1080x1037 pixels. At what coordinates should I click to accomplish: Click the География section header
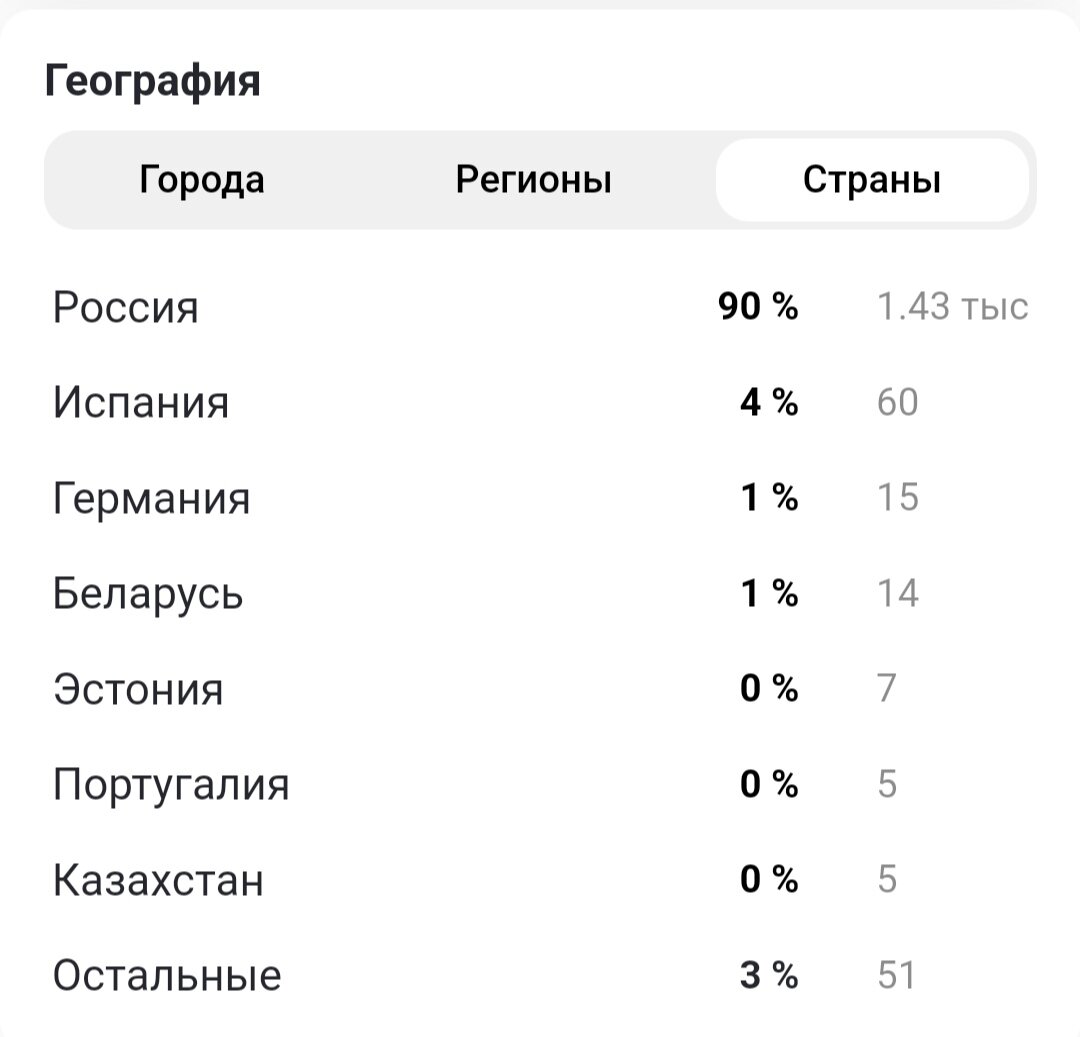point(153,80)
